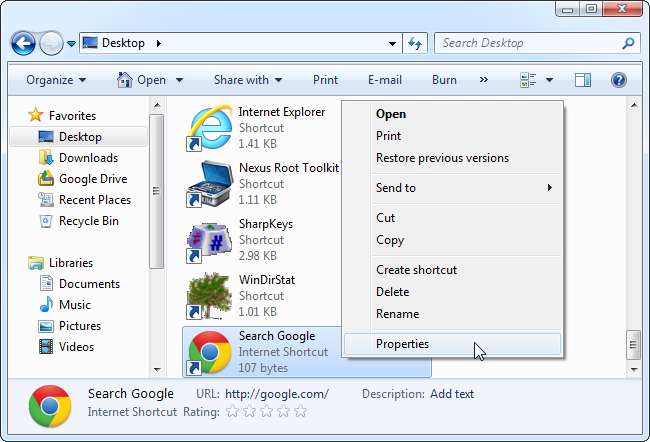Open the recent pages dropdown arrow
This screenshot has height=442, width=650.
71,44
